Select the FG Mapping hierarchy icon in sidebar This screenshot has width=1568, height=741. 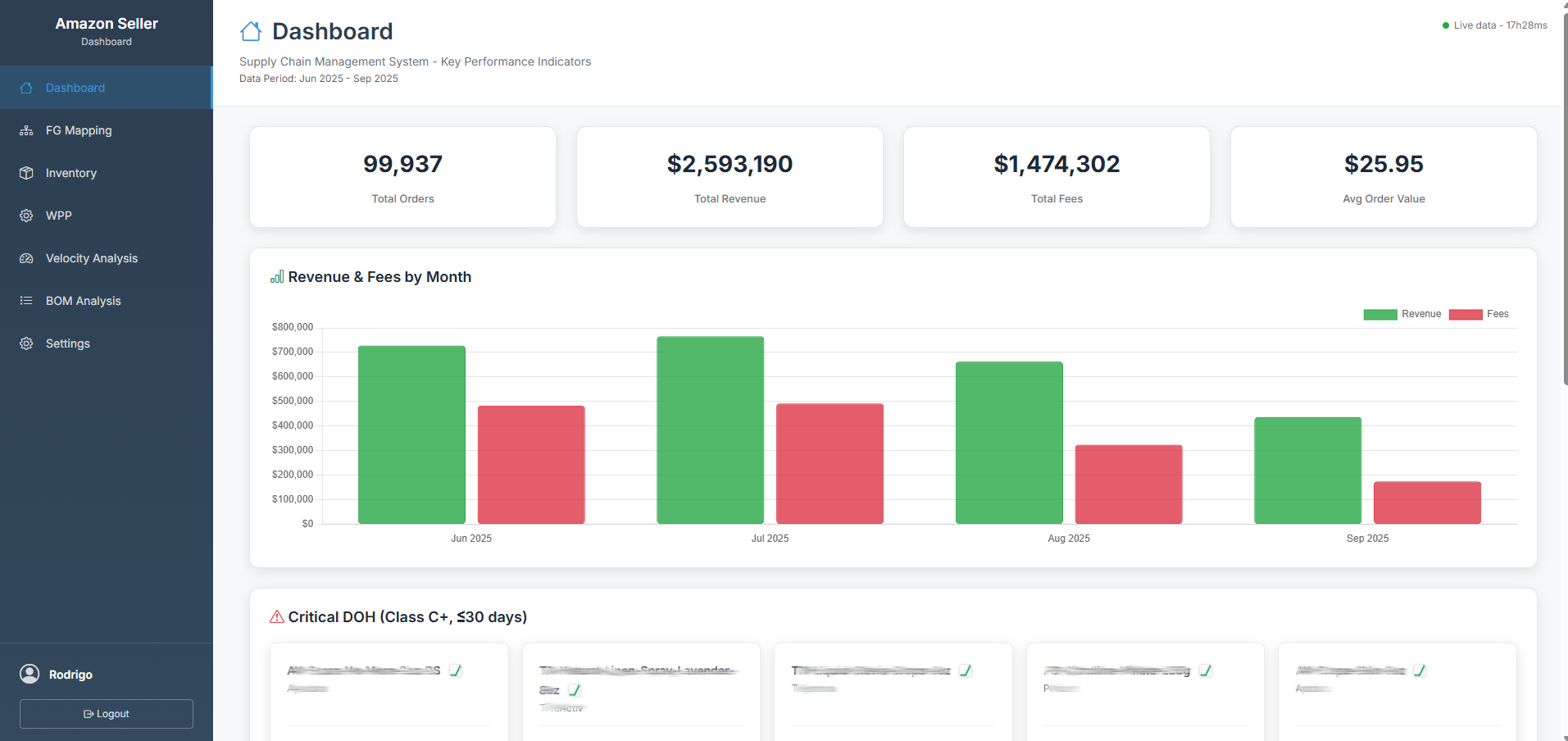point(25,130)
